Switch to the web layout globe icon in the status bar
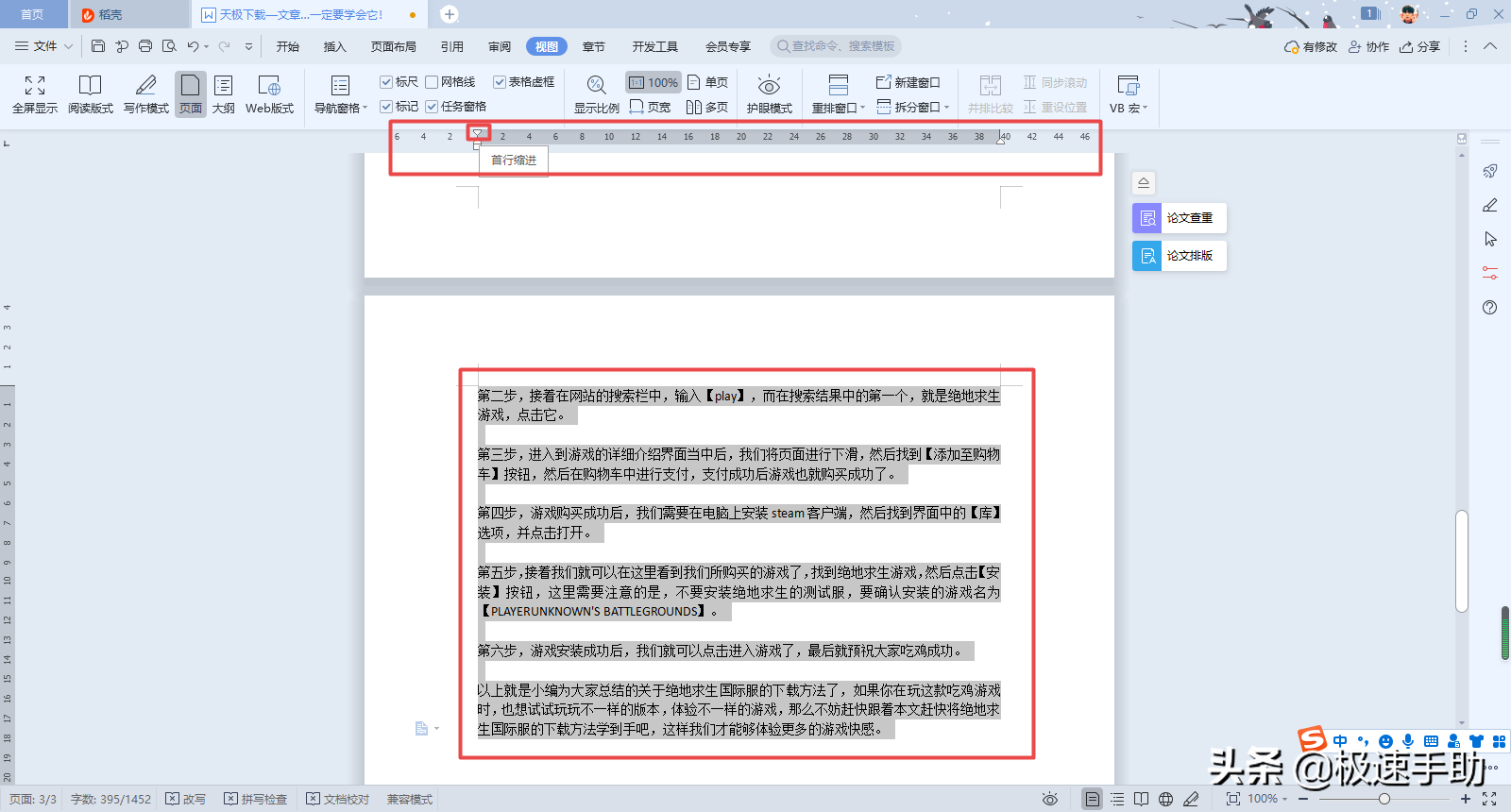The image size is (1511, 812). pos(1166,799)
